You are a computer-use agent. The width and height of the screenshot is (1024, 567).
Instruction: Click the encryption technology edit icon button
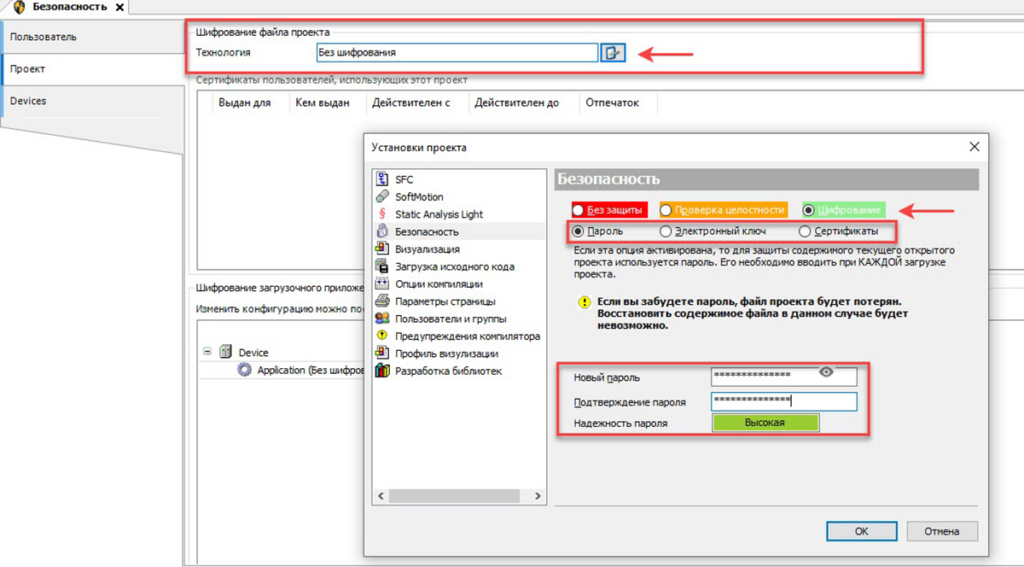pos(612,53)
